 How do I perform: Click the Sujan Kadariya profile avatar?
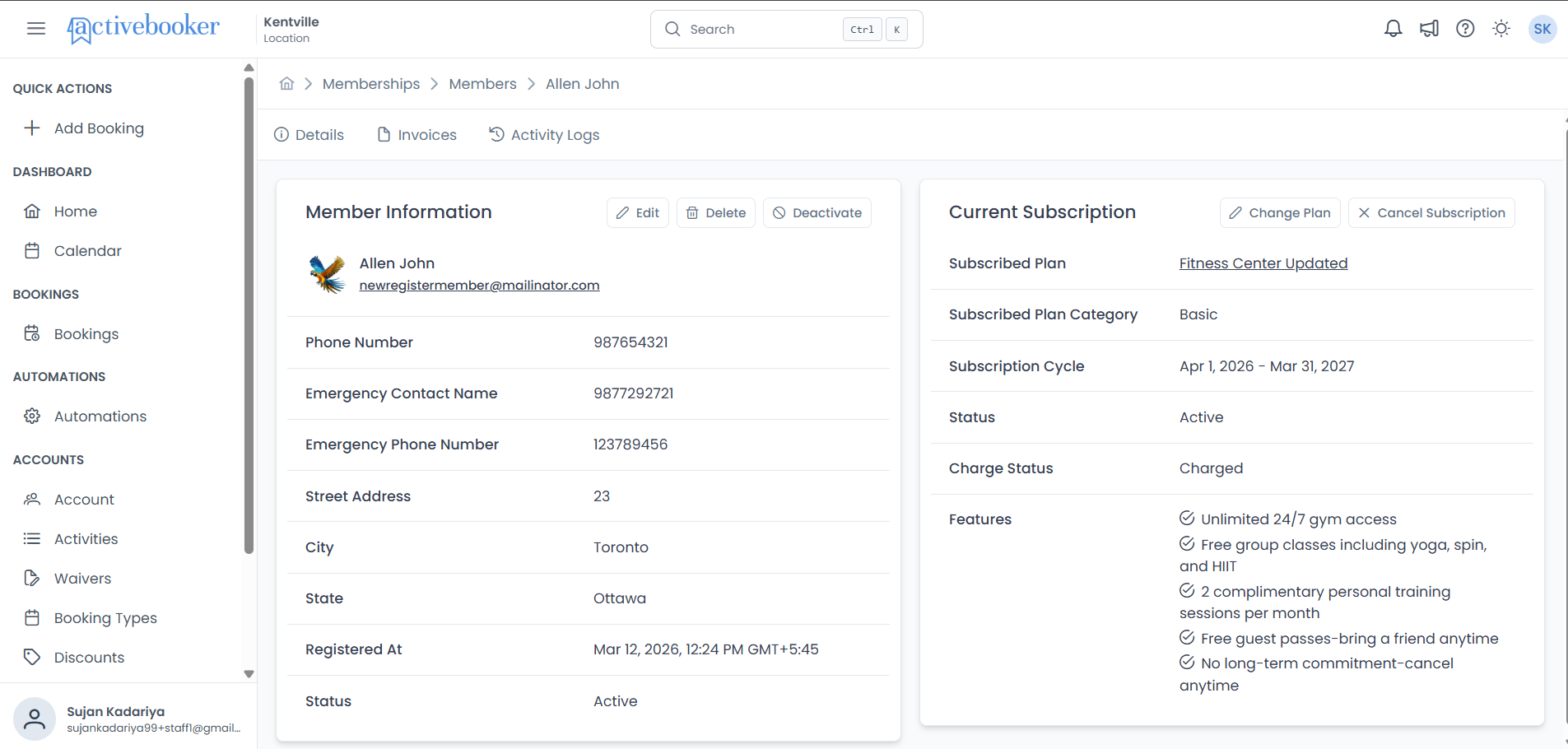[35, 719]
